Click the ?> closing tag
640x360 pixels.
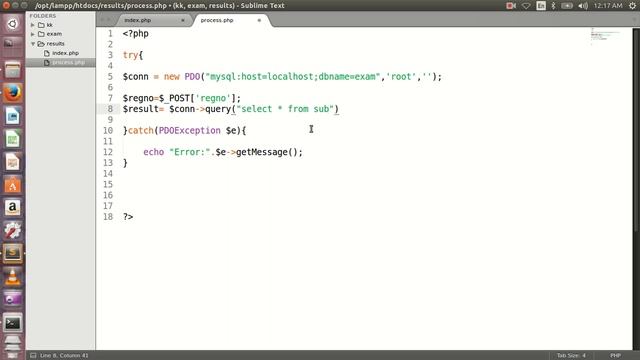coord(128,217)
